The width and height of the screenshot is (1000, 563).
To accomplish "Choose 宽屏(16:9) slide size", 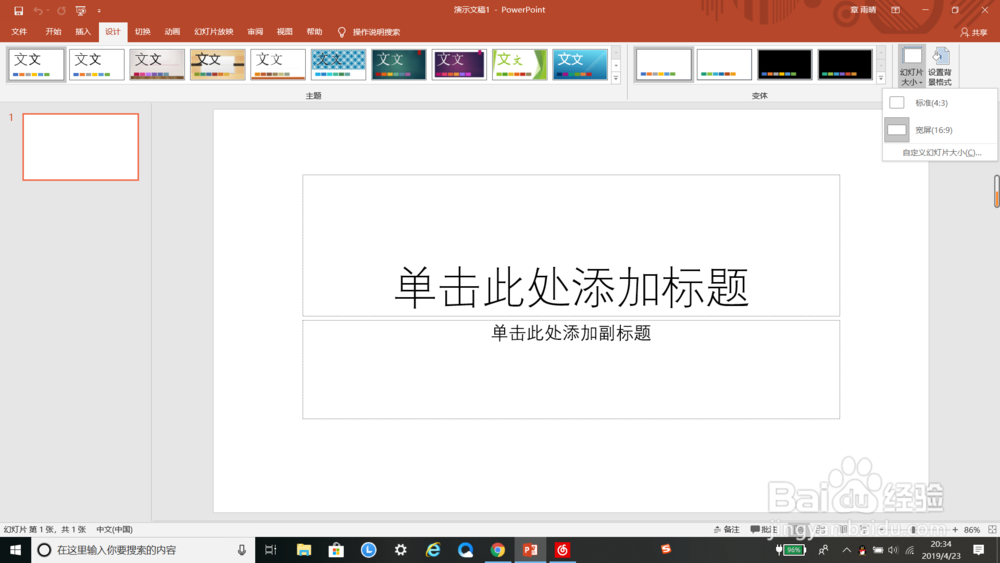I will (x=940, y=130).
